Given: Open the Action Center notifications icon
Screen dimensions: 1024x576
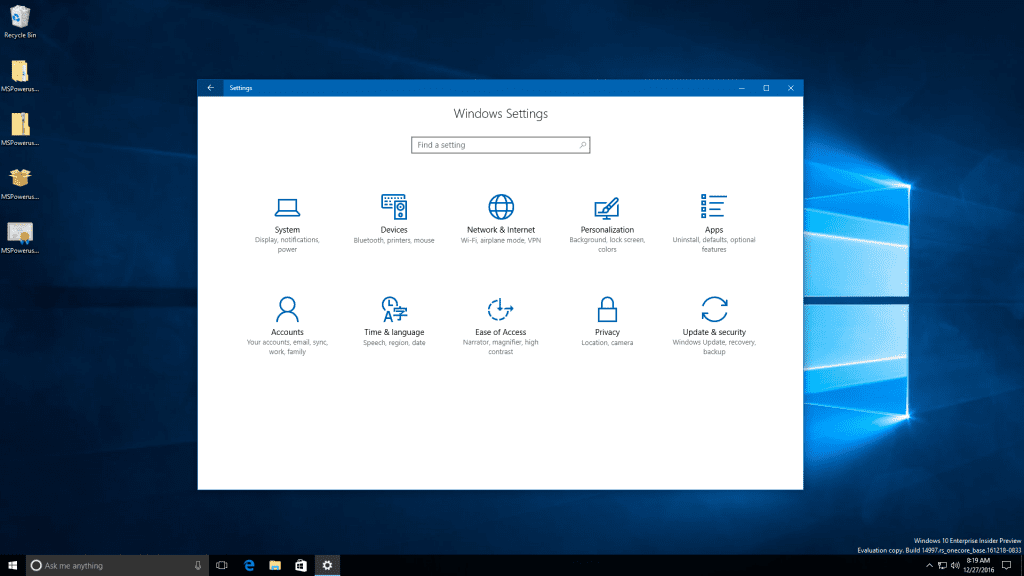Looking at the screenshot, I should (x=1006, y=566).
